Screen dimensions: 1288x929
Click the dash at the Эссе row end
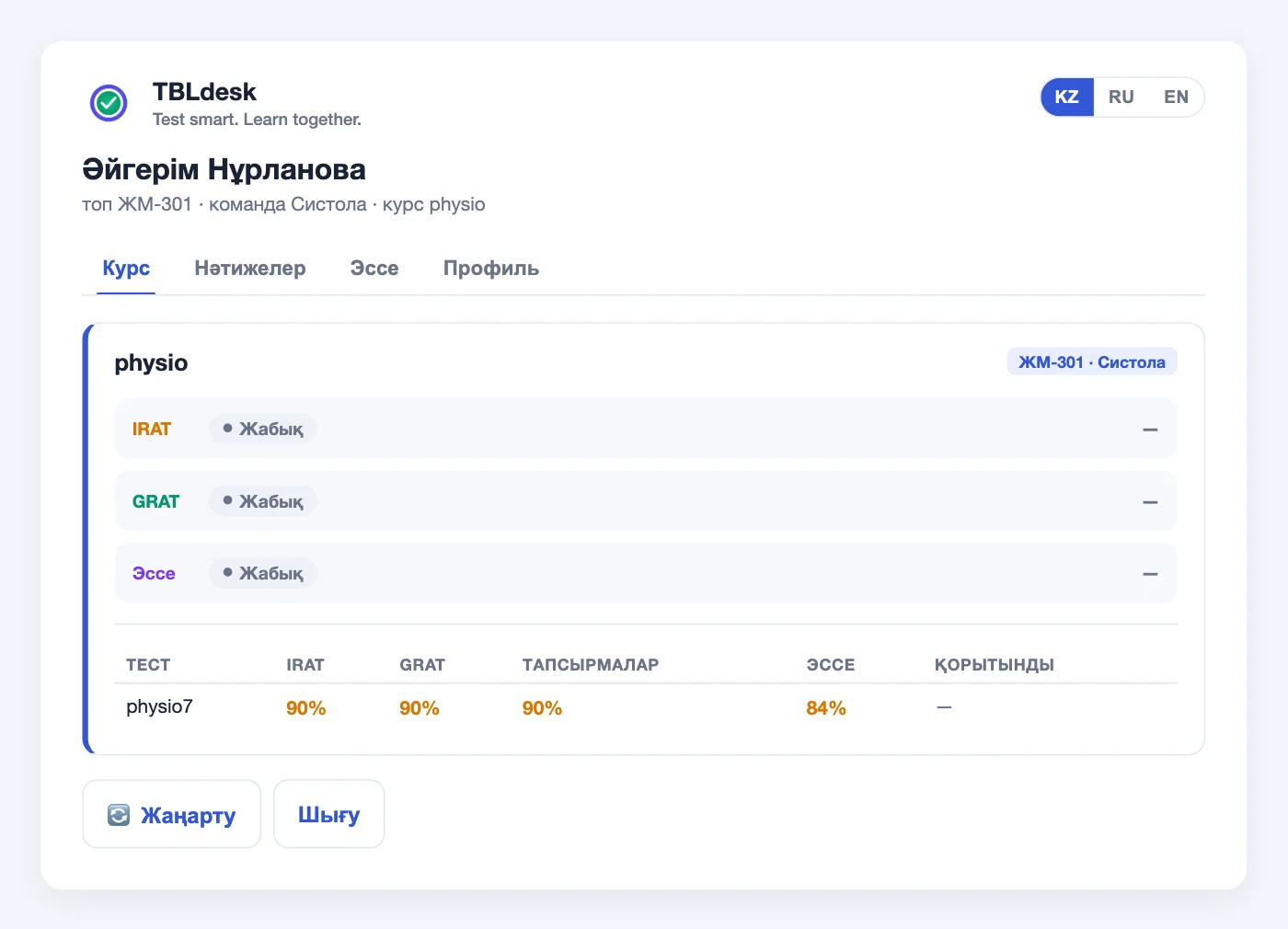tap(1150, 574)
